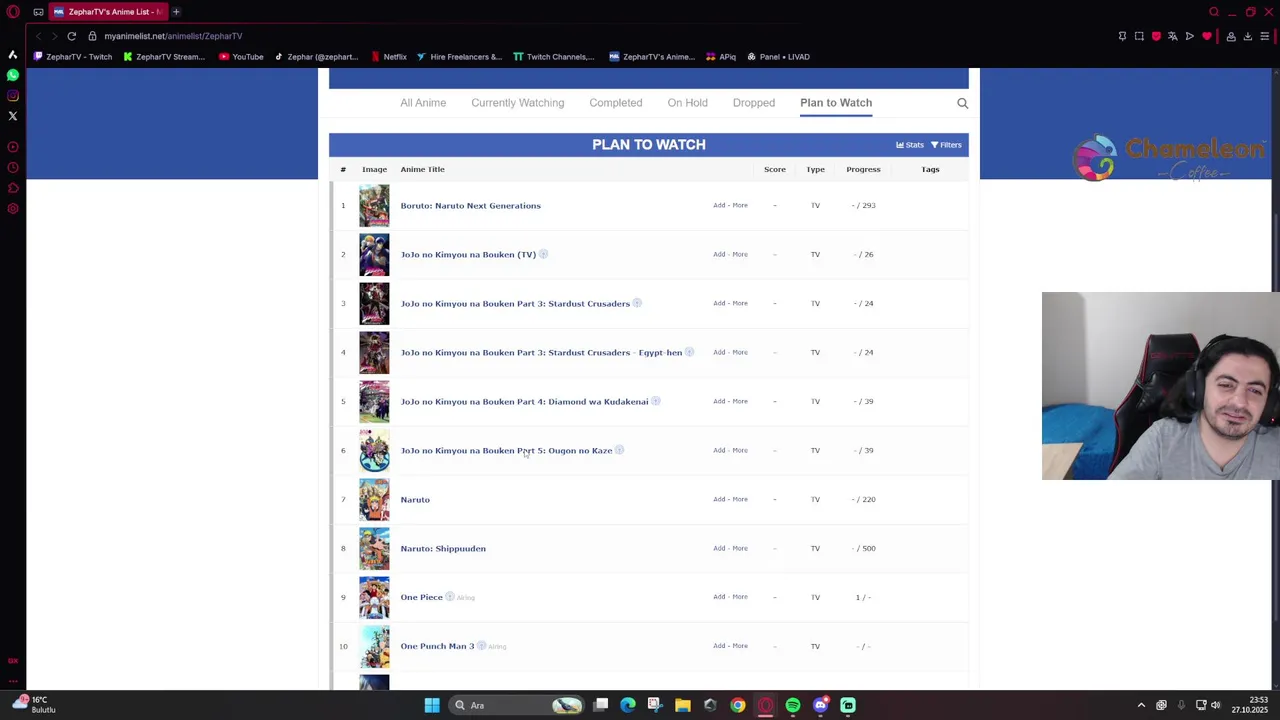
Task: Open Microsoft Edge from the taskbar
Action: point(628,705)
